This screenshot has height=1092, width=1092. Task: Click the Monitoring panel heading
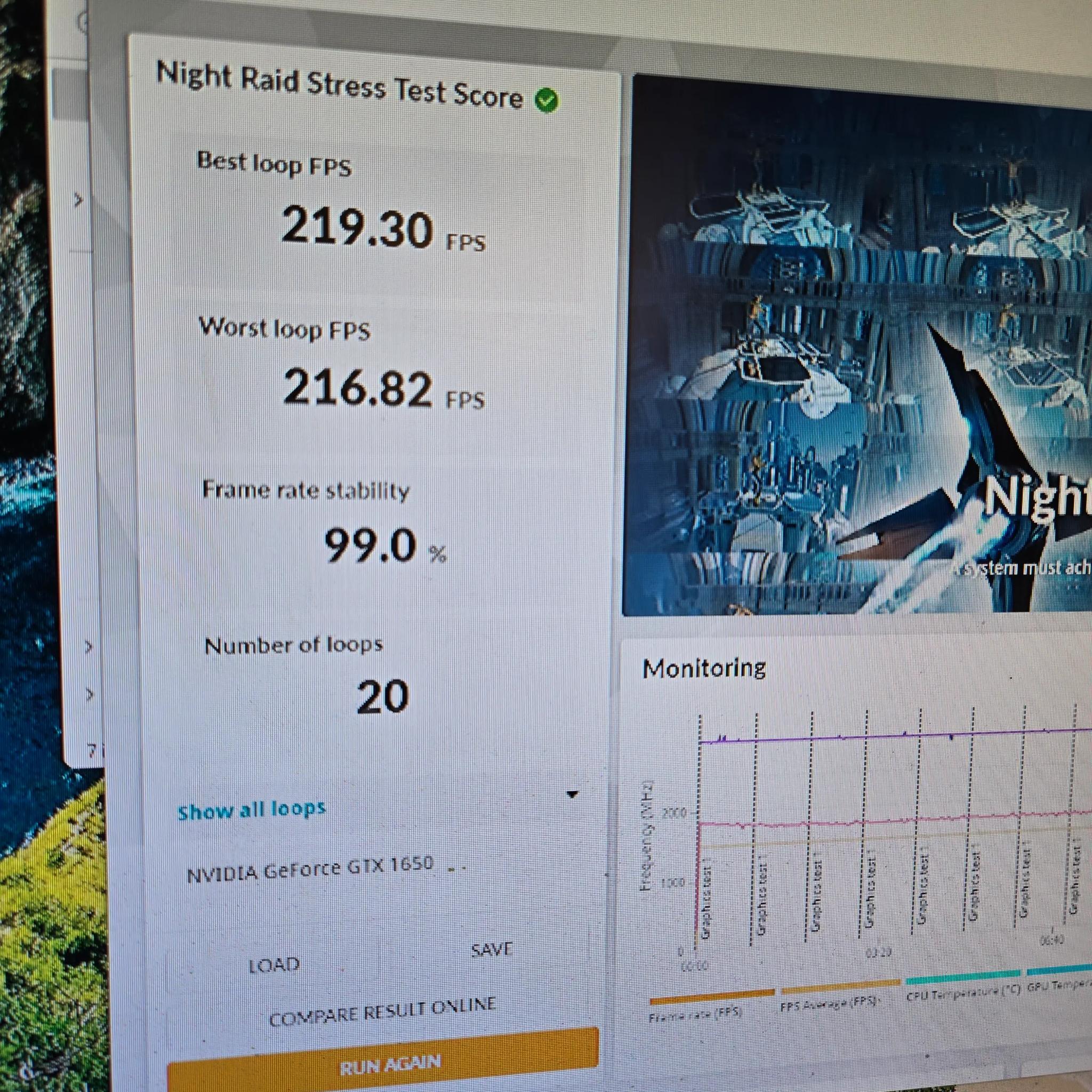(704, 668)
